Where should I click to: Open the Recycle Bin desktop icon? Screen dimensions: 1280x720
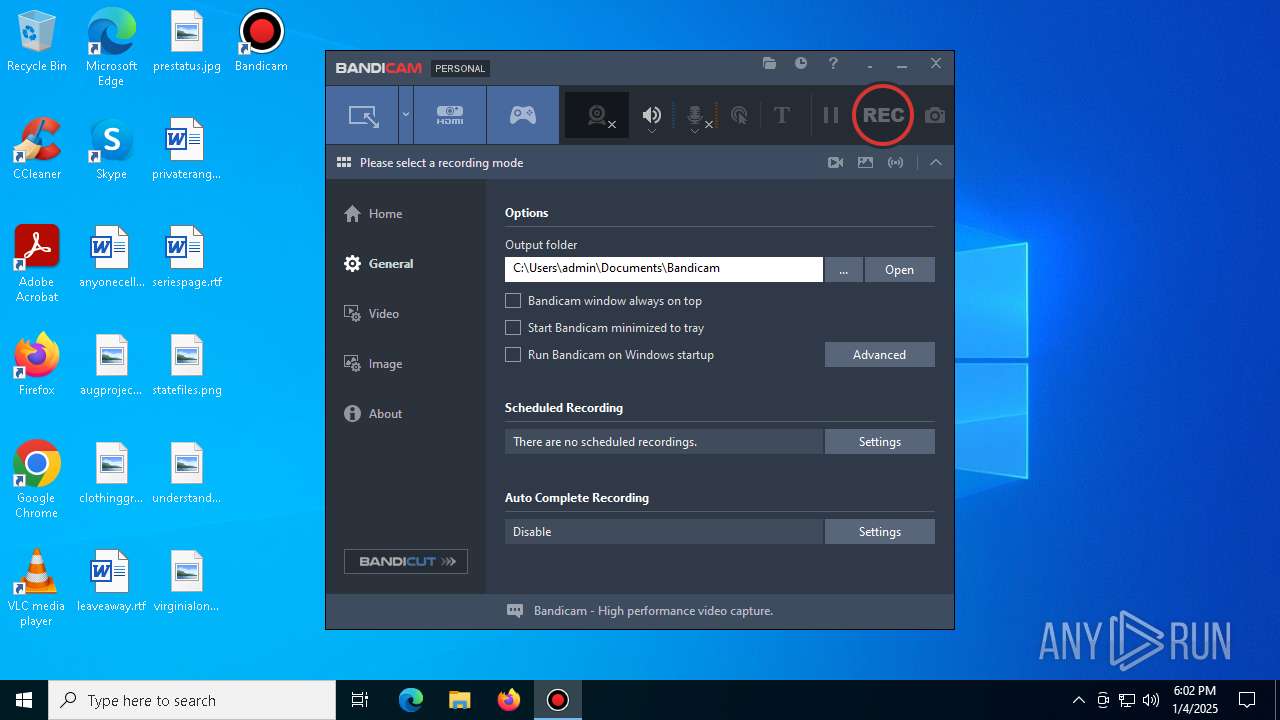(x=37, y=42)
